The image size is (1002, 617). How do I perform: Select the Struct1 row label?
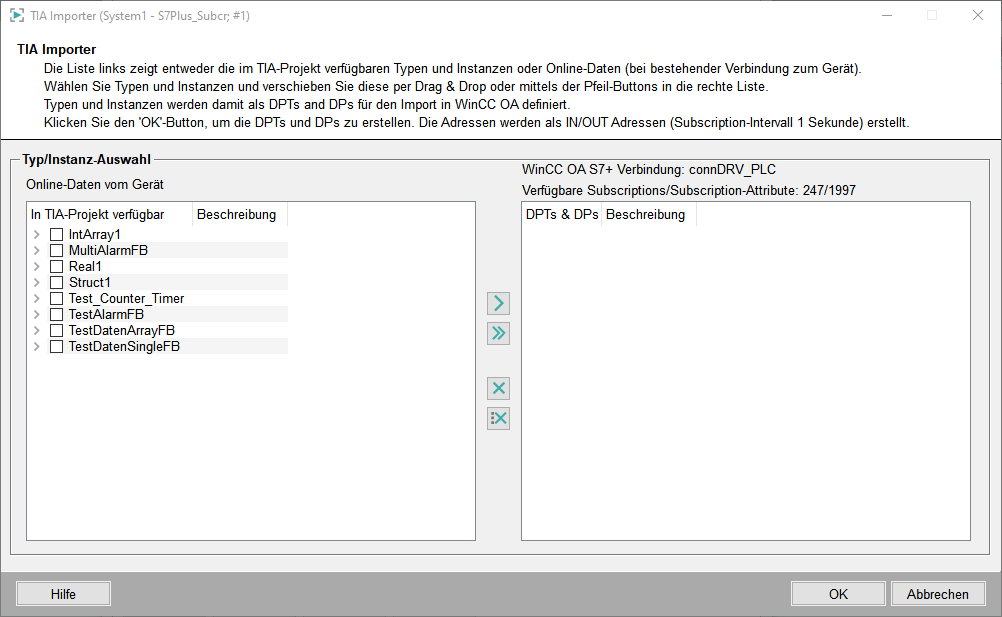click(x=89, y=282)
